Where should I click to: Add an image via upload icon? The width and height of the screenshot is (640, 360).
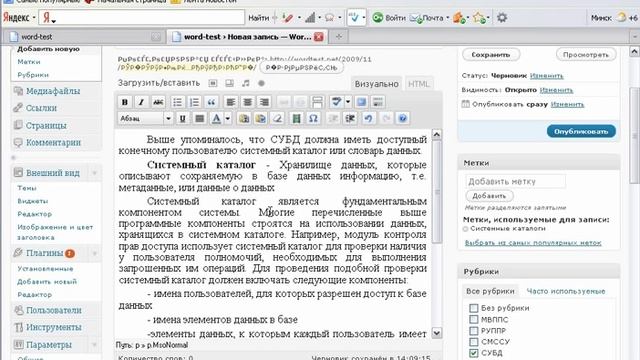pyautogui.click(x=213, y=83)
